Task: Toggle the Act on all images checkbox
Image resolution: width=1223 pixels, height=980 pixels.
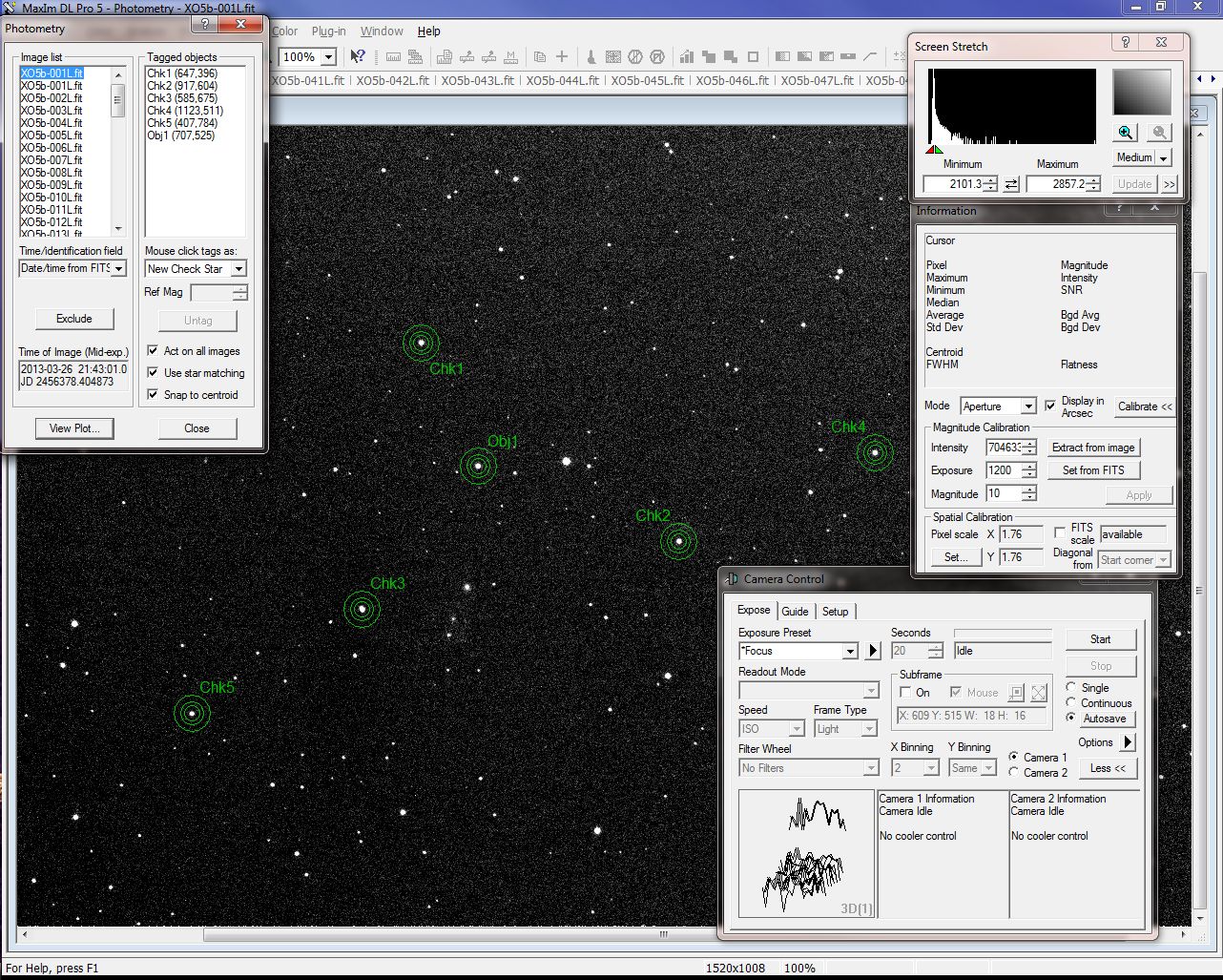Action: coord(153,351)
